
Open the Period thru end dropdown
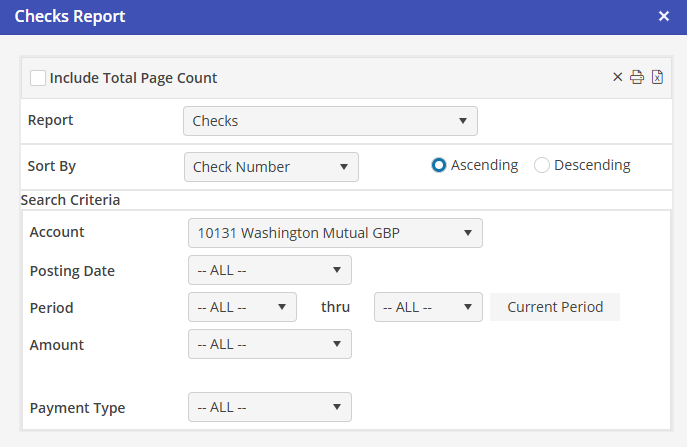click(x=428, y=307)
